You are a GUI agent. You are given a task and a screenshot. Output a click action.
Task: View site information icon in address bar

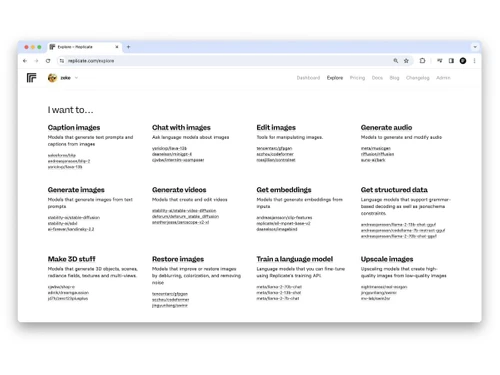click(62, 61)
